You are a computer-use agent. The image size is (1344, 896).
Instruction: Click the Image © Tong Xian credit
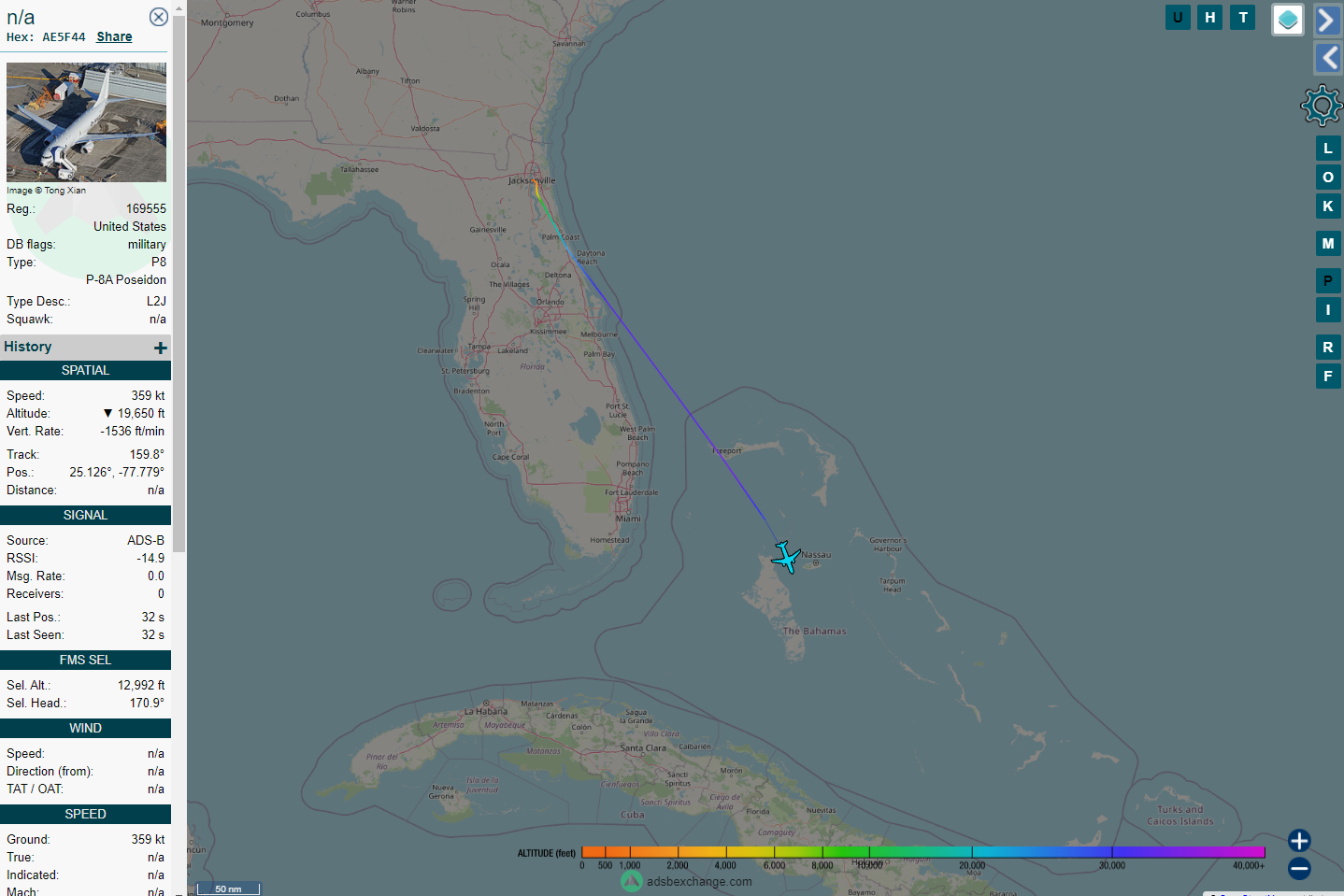(x=46, y=190)
